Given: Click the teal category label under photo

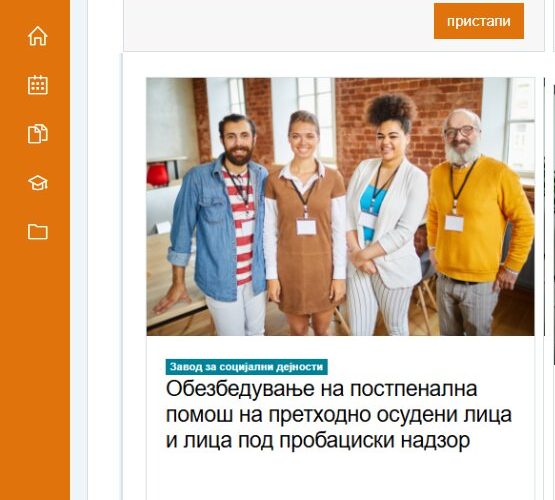Looking at the screenshot, I should pyautogui.click(x=246, y=367).
